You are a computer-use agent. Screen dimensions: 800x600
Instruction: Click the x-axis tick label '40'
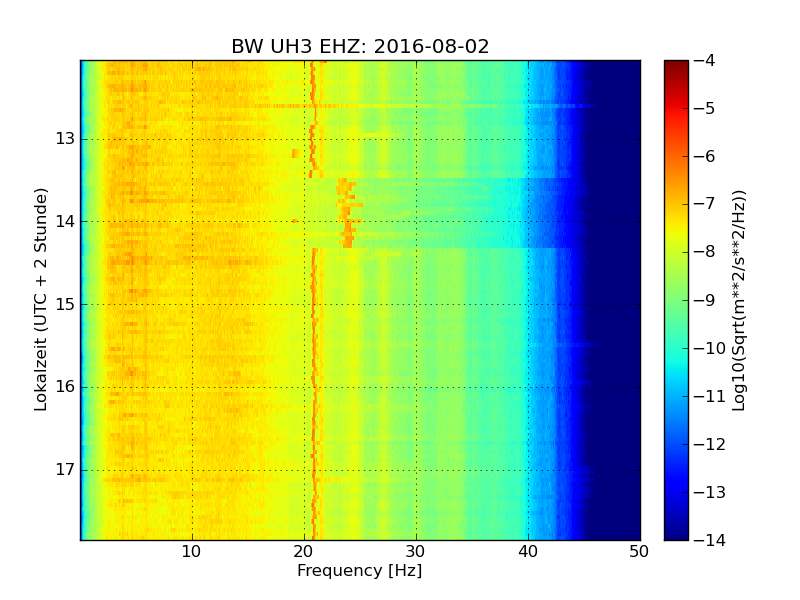pos(528,552)
